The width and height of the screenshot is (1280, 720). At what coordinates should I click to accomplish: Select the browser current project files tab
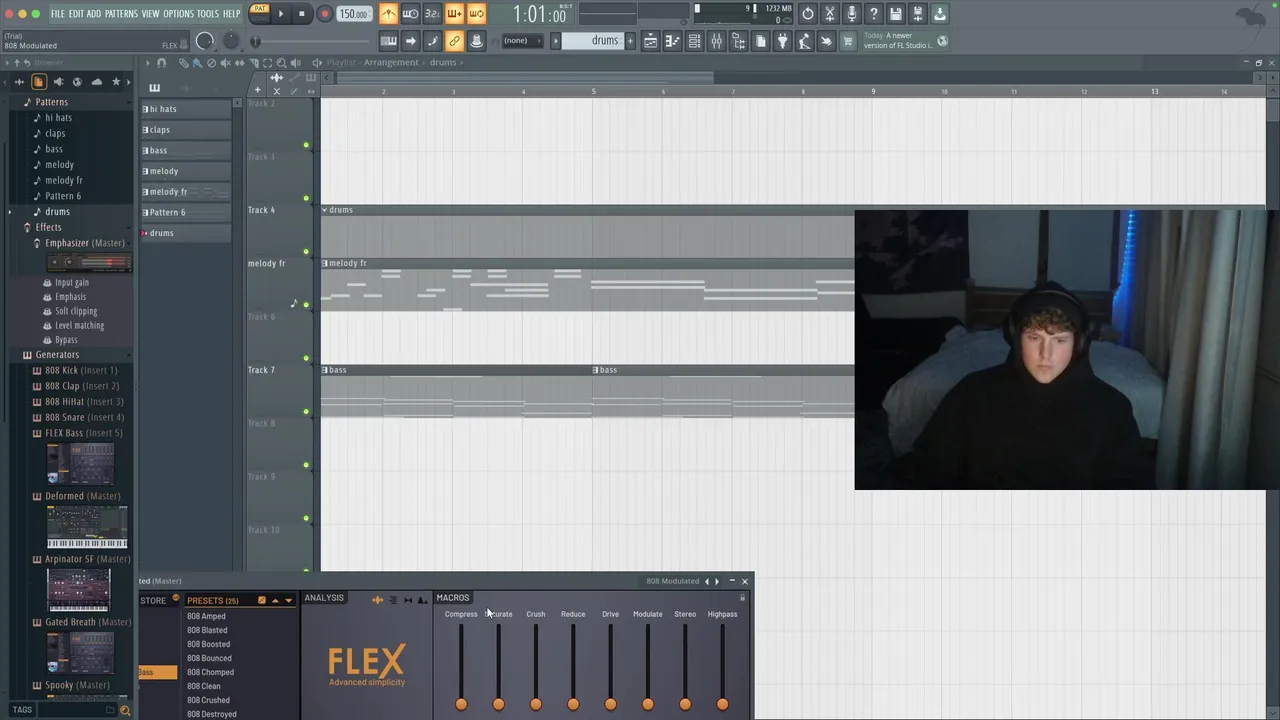[38, 82]
